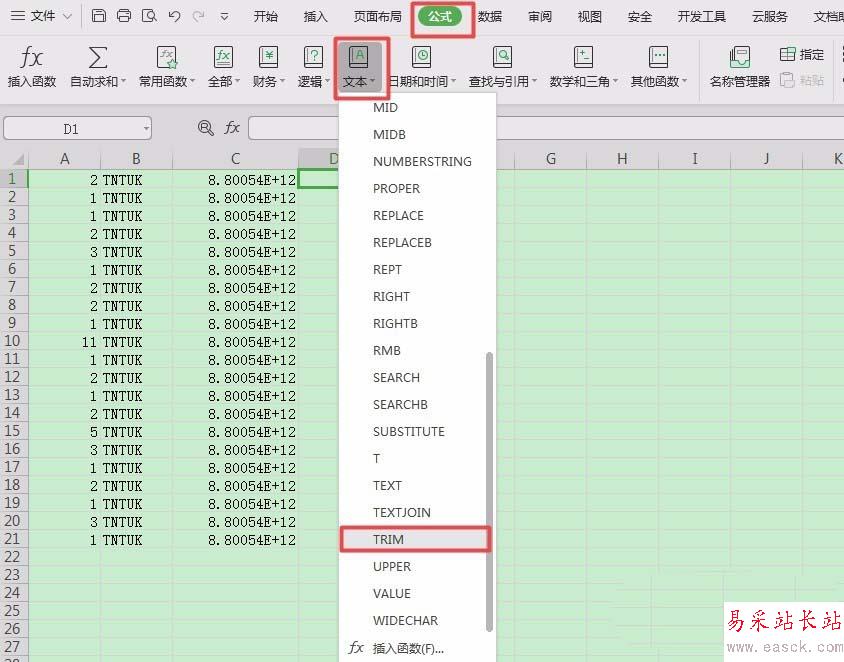Screen dimensions: 844x662
Task: Expand the File menu dropdown arrow
Action: [68, 17]
